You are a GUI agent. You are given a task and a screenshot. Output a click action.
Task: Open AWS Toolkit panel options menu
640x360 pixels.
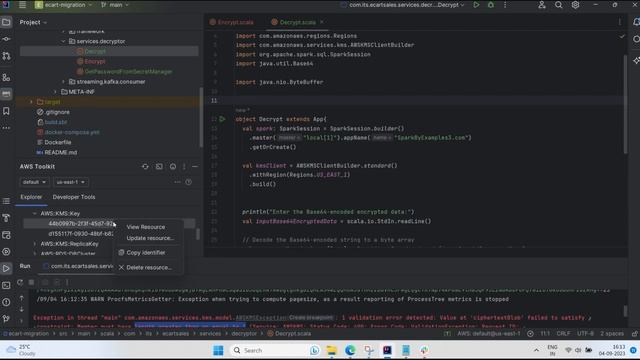click(184, 167)
